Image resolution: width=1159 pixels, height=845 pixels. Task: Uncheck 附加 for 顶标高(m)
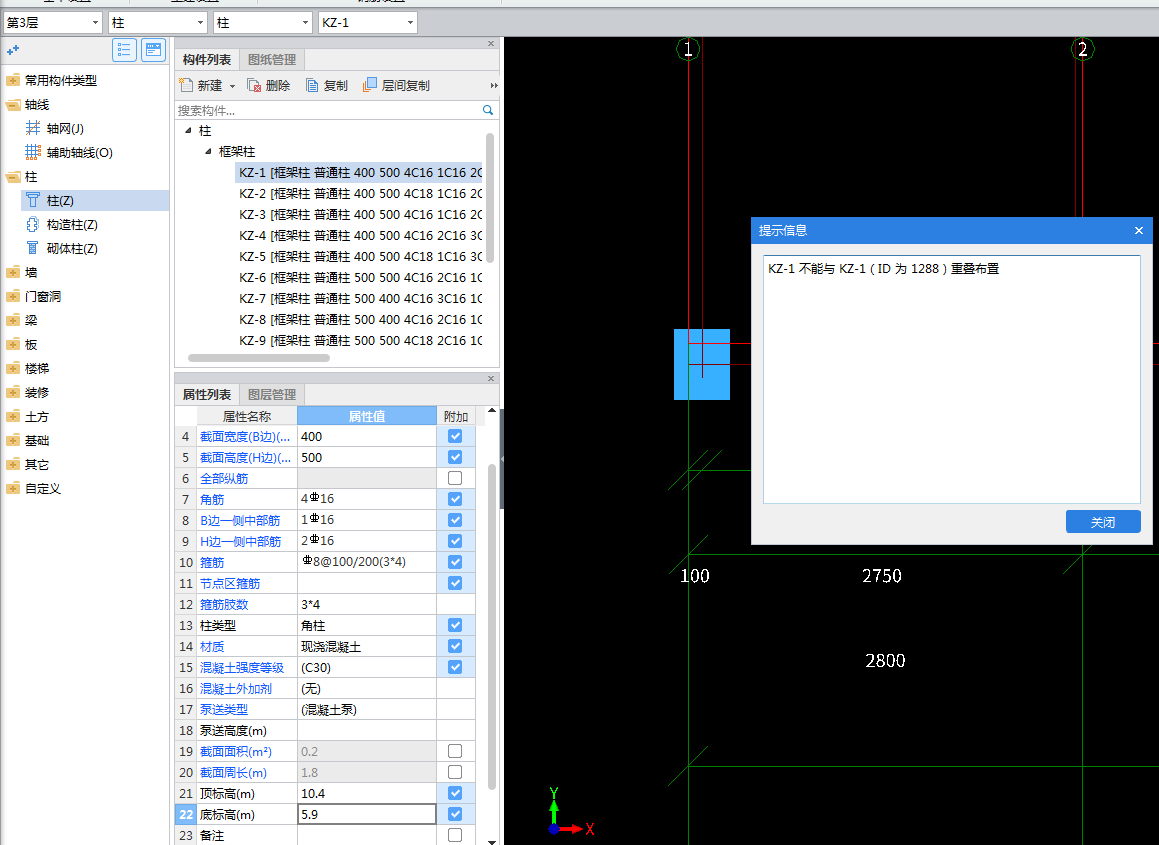point(455,793)
